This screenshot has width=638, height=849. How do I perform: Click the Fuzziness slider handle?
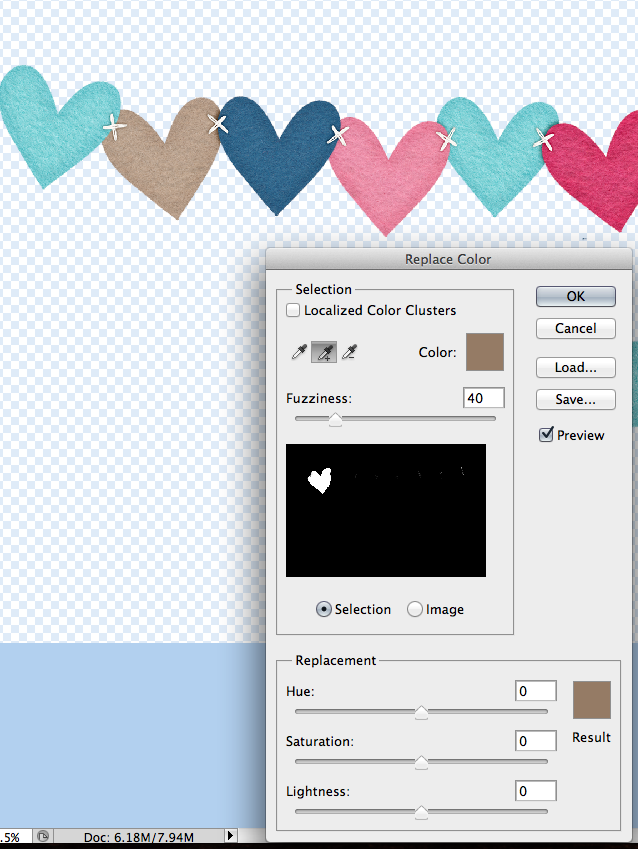click(x=335, y=420)
